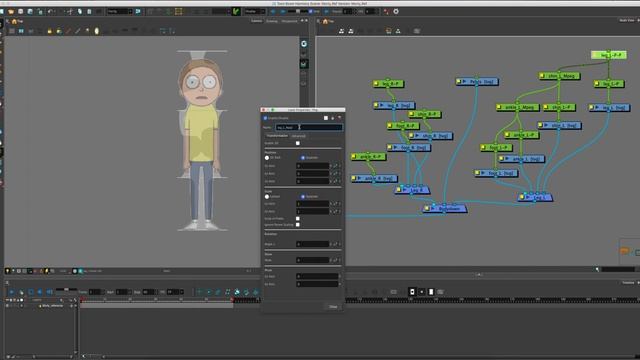Click the function button next to Position x-Axis

336,166
